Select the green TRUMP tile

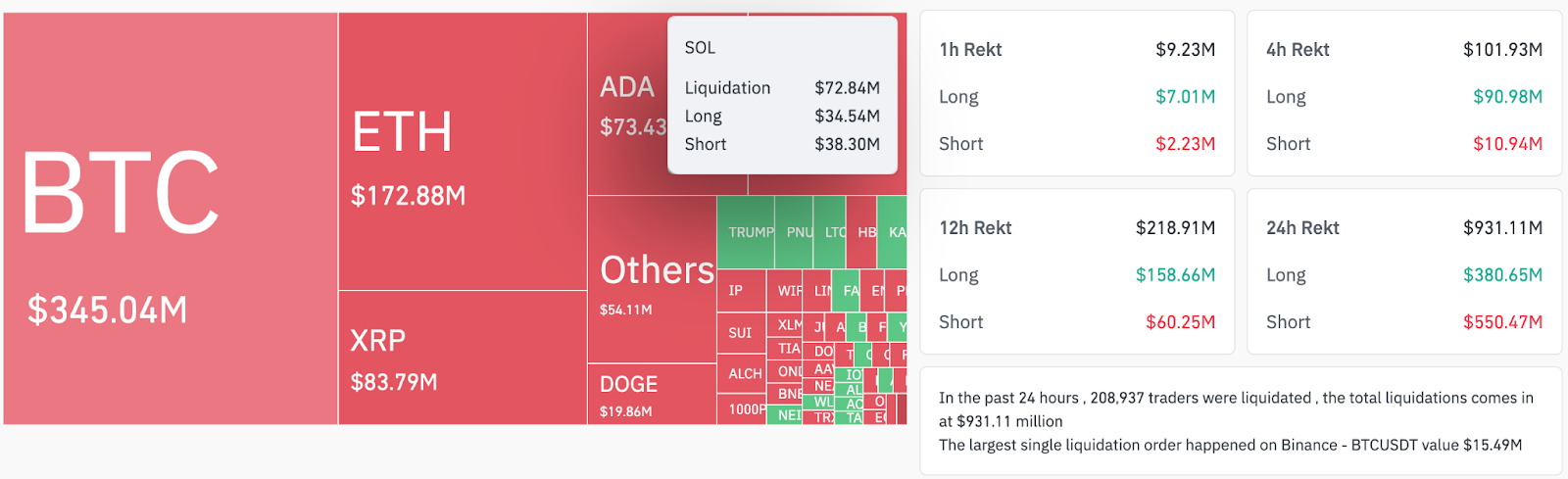click(746, 232)
